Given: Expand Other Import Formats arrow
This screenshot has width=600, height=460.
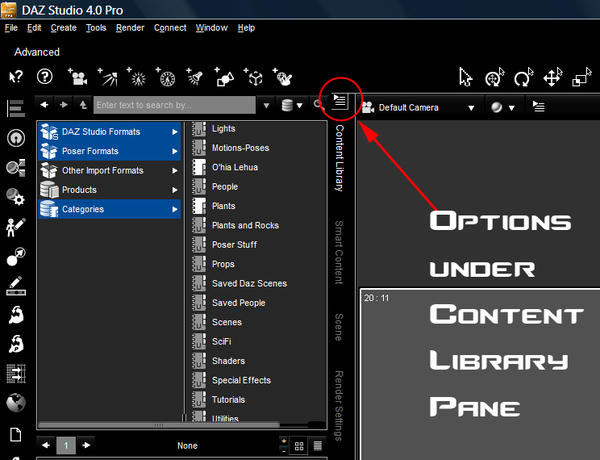Looking at the screenshot, I should 174,171.
